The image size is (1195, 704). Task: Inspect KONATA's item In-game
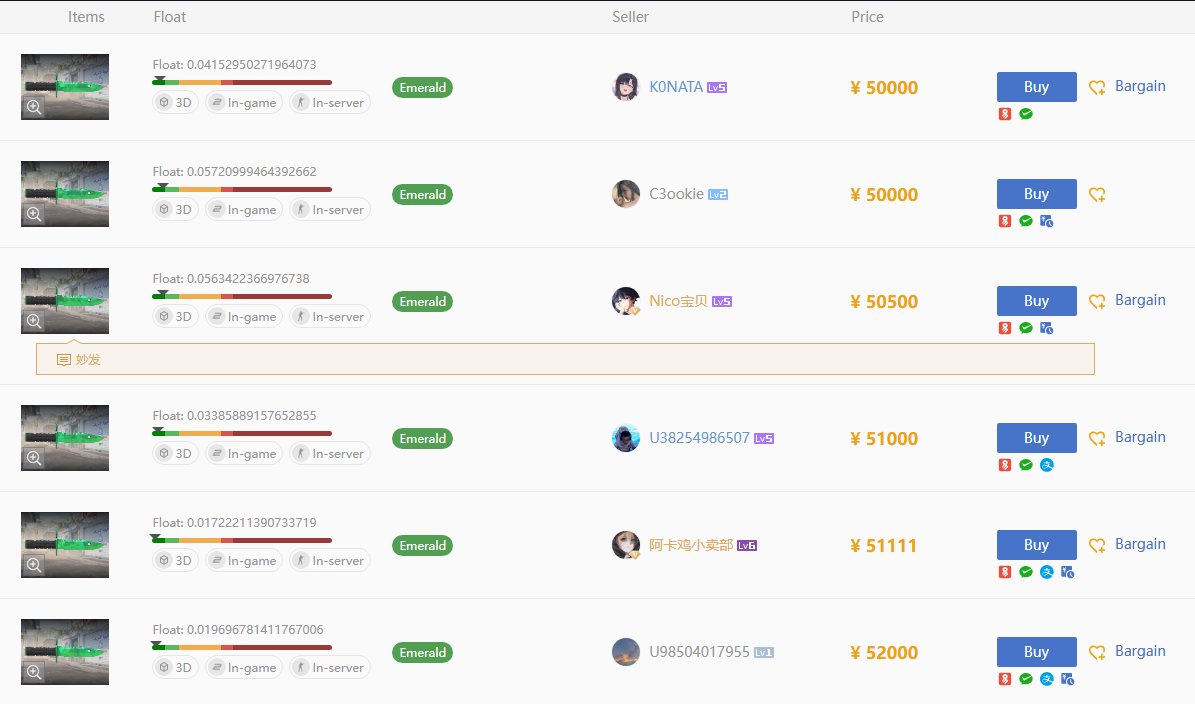[244, 102]
